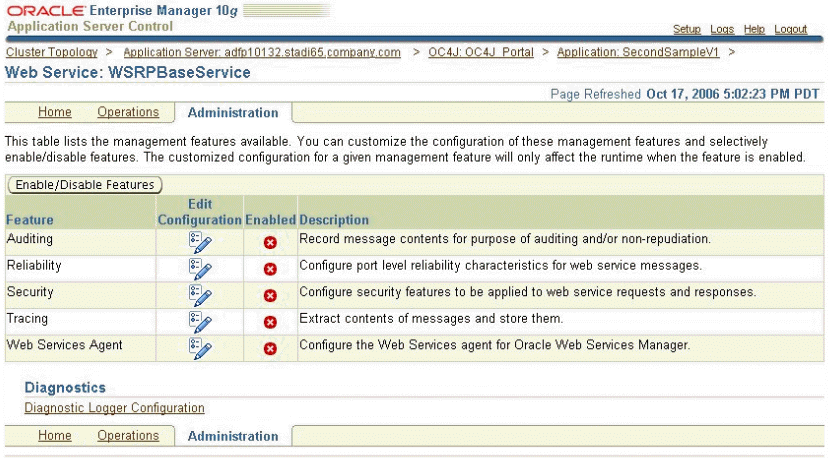Click the Diagnostics section heading
Screen dimensions: 829x458
(x=65, y=388)
